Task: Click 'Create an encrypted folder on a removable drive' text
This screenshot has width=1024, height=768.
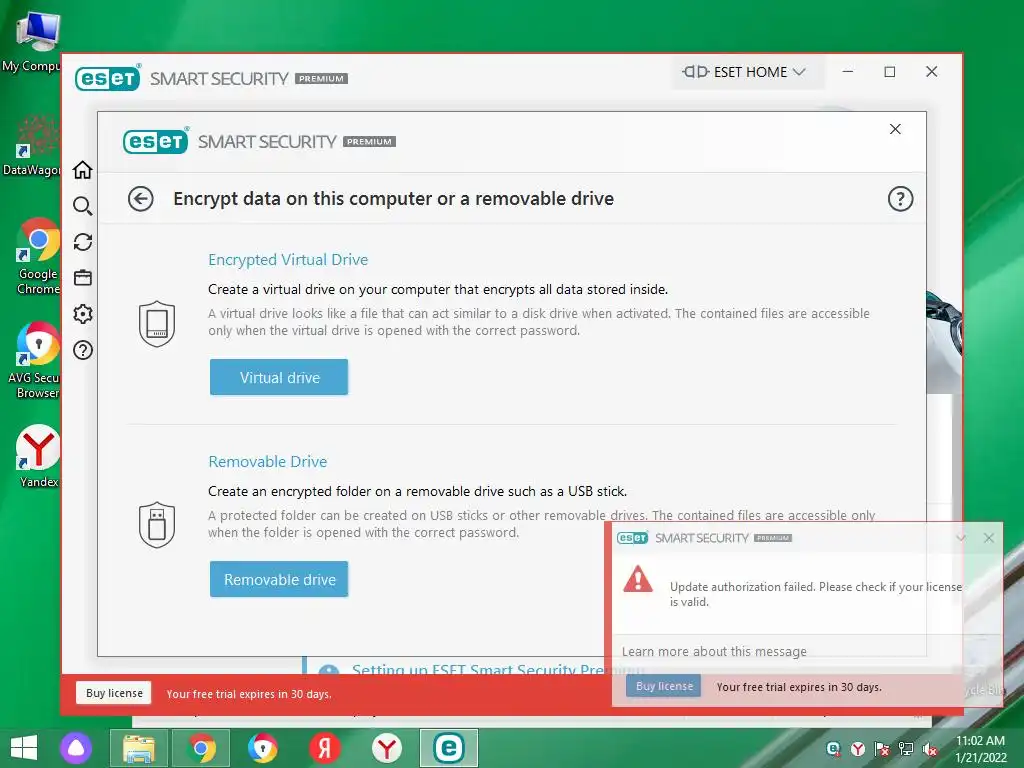Action: point(417,491)
